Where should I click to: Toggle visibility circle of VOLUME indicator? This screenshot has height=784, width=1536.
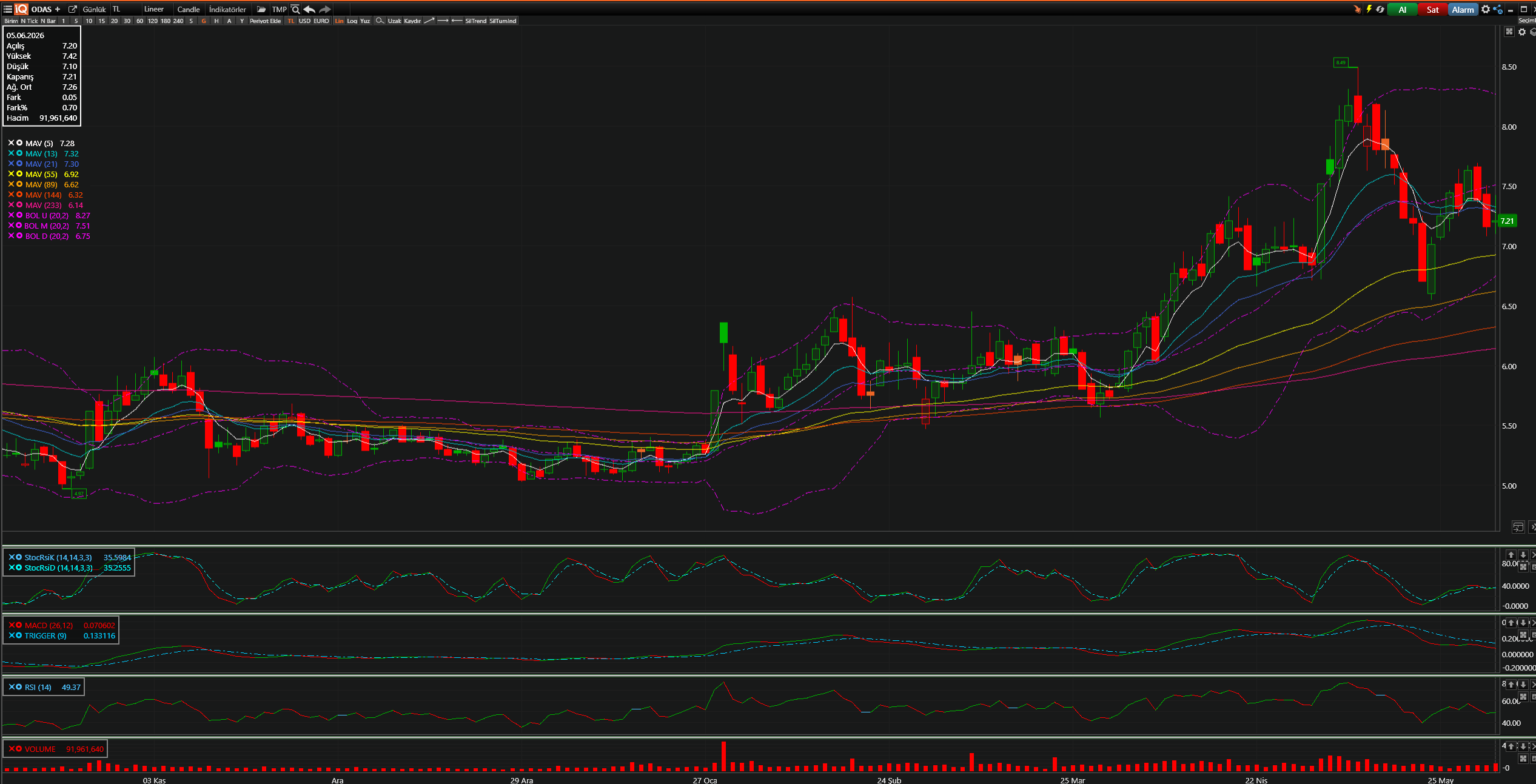19,749
